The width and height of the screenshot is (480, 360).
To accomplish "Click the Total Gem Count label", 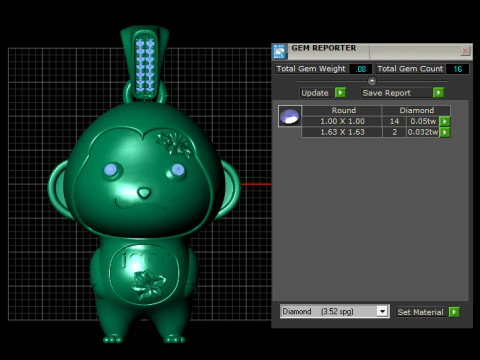I will (410, 69).
